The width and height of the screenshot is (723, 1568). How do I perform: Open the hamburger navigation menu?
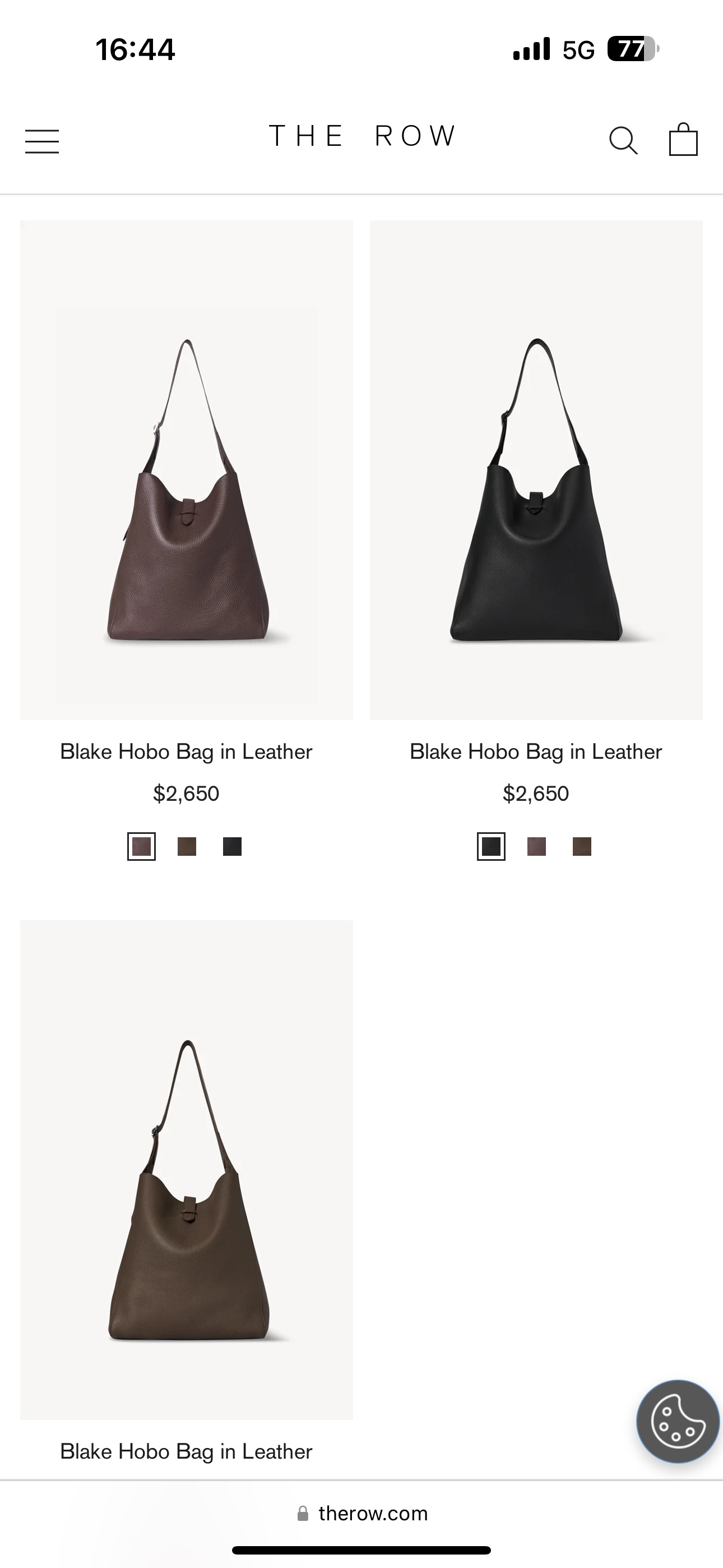[x=42, y=141]
